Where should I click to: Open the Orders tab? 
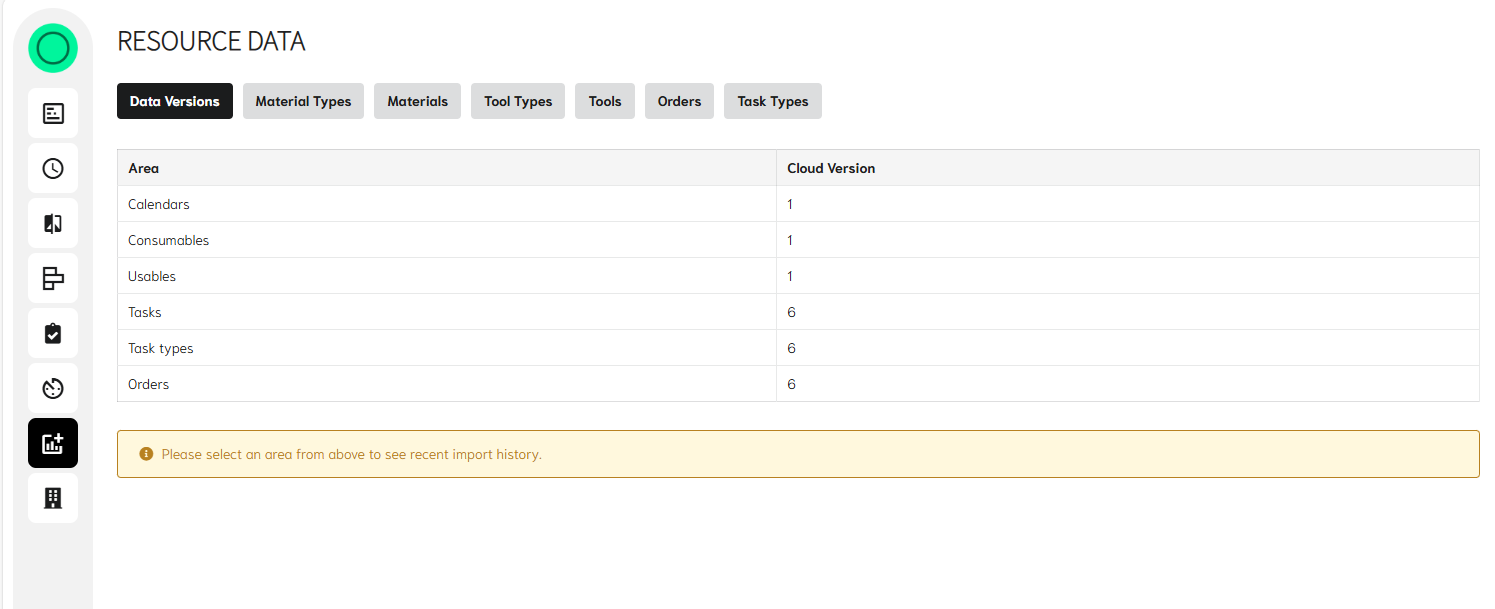click(679, 101)
